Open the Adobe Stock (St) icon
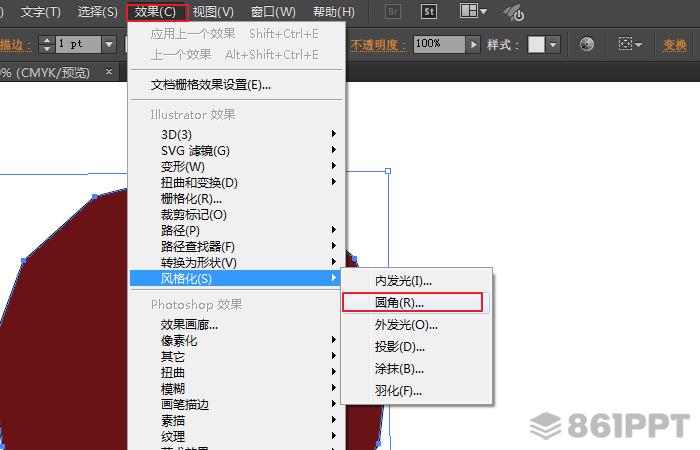Viewport: 700px width, 450px height. pyautogui.click(x=429, y=12)
